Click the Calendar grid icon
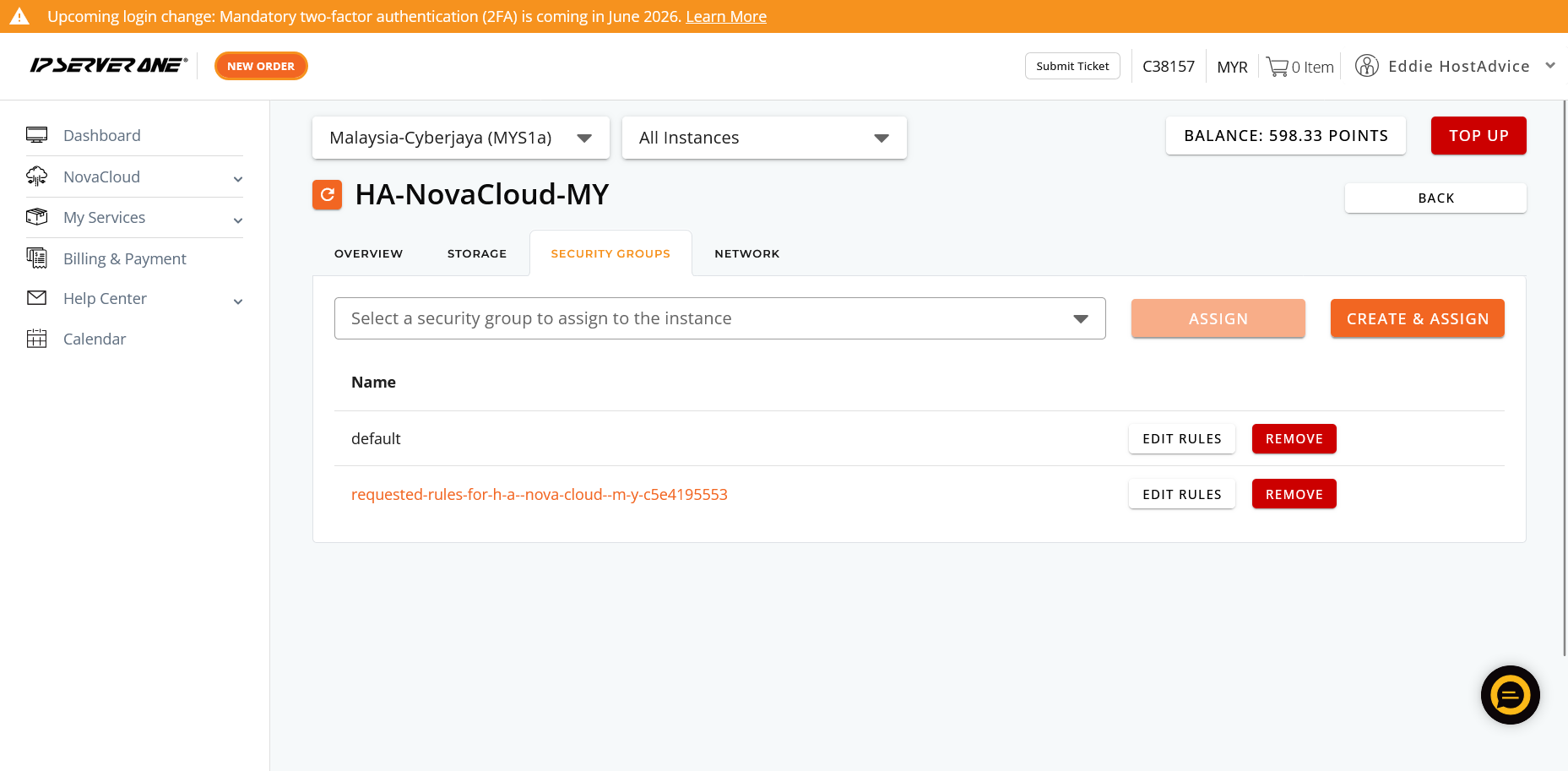1568x771 pixels. point(36,339)
